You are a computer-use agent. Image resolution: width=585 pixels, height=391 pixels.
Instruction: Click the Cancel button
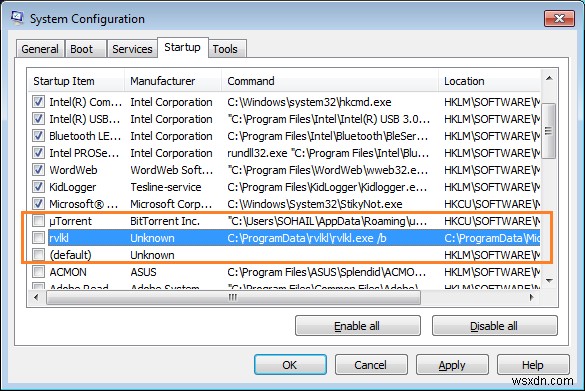coord(371,365)
